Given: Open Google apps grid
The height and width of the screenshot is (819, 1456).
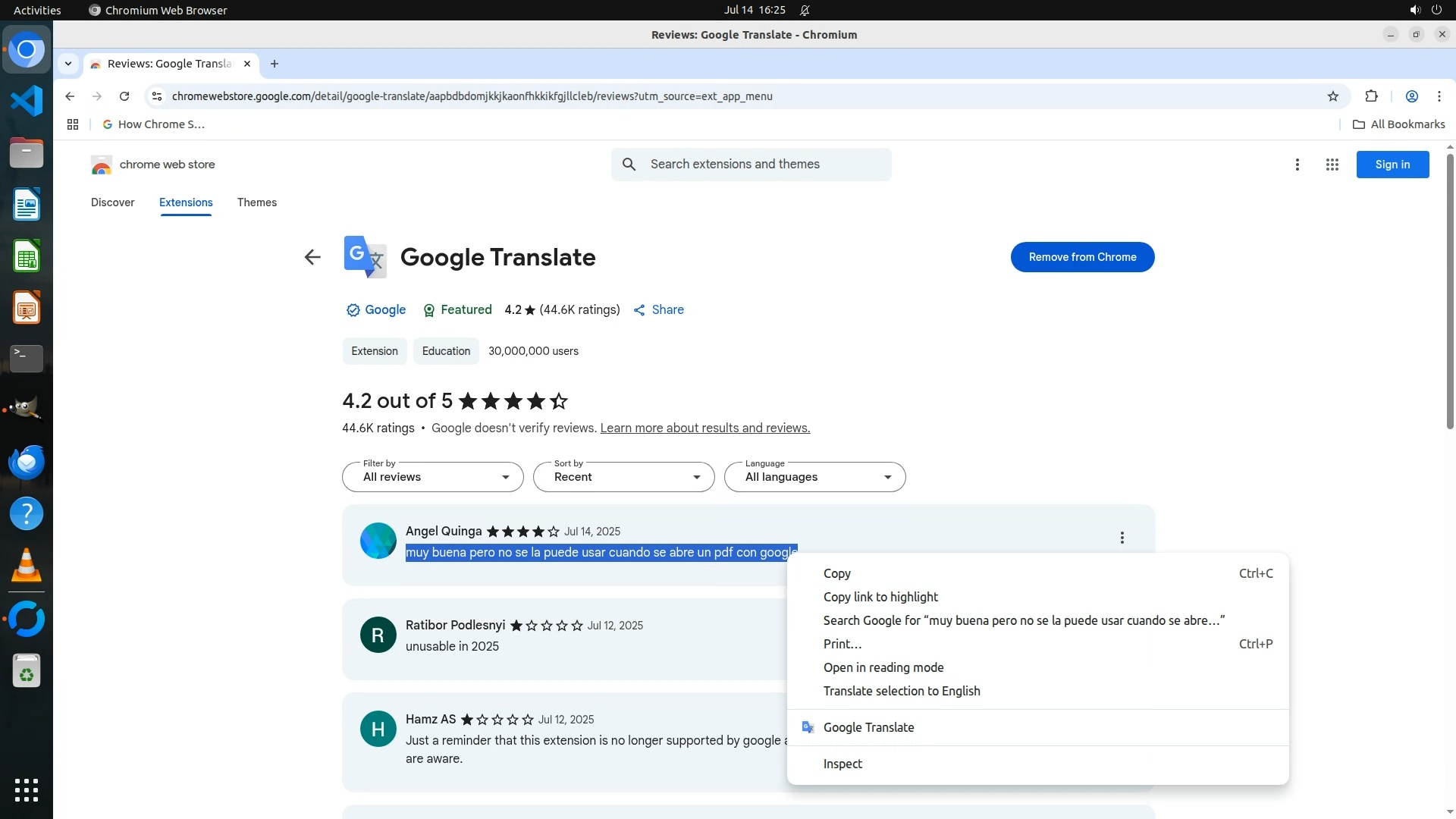Looking at the screenshot, I should point(1332,165).
